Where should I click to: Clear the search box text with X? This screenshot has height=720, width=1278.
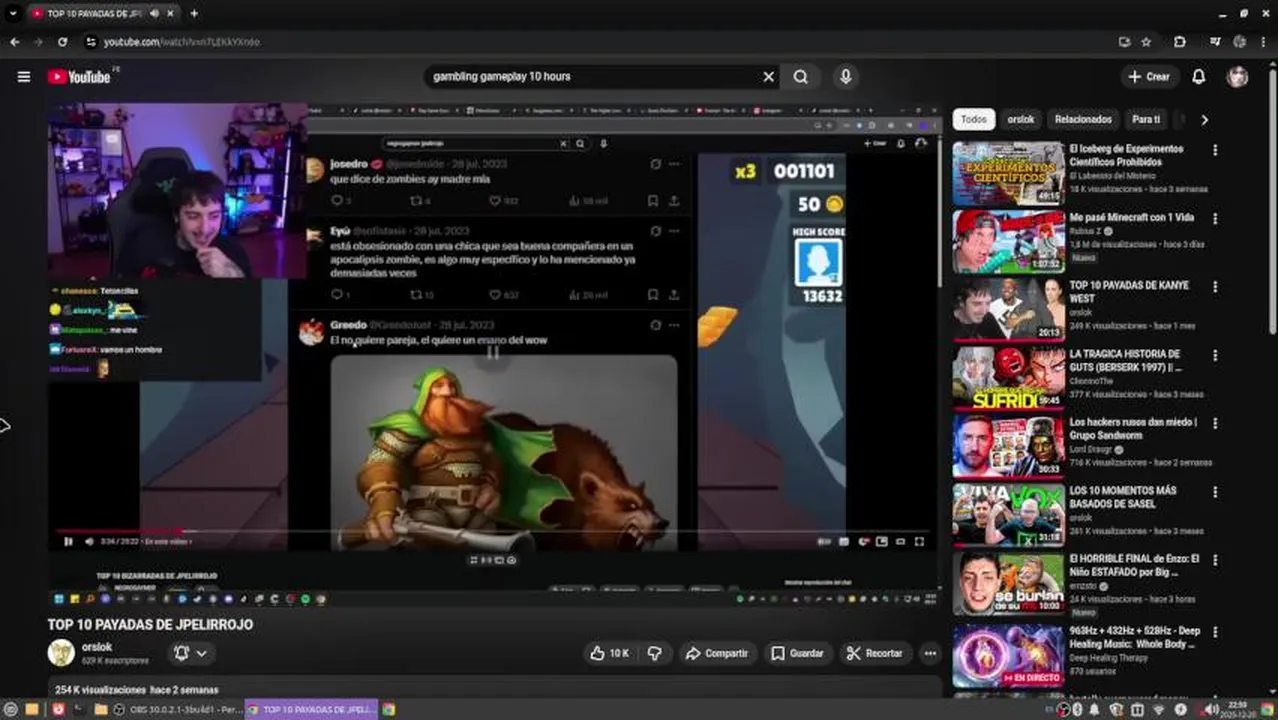point(768,77)
